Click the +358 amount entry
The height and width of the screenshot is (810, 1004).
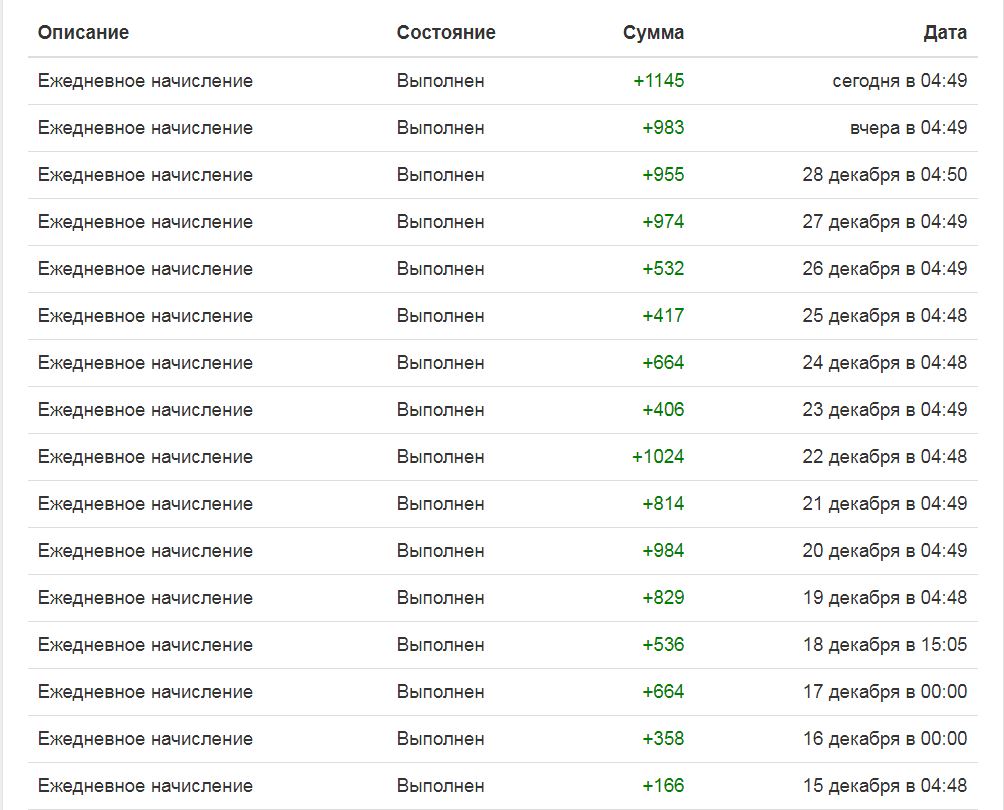pos(663,739)
